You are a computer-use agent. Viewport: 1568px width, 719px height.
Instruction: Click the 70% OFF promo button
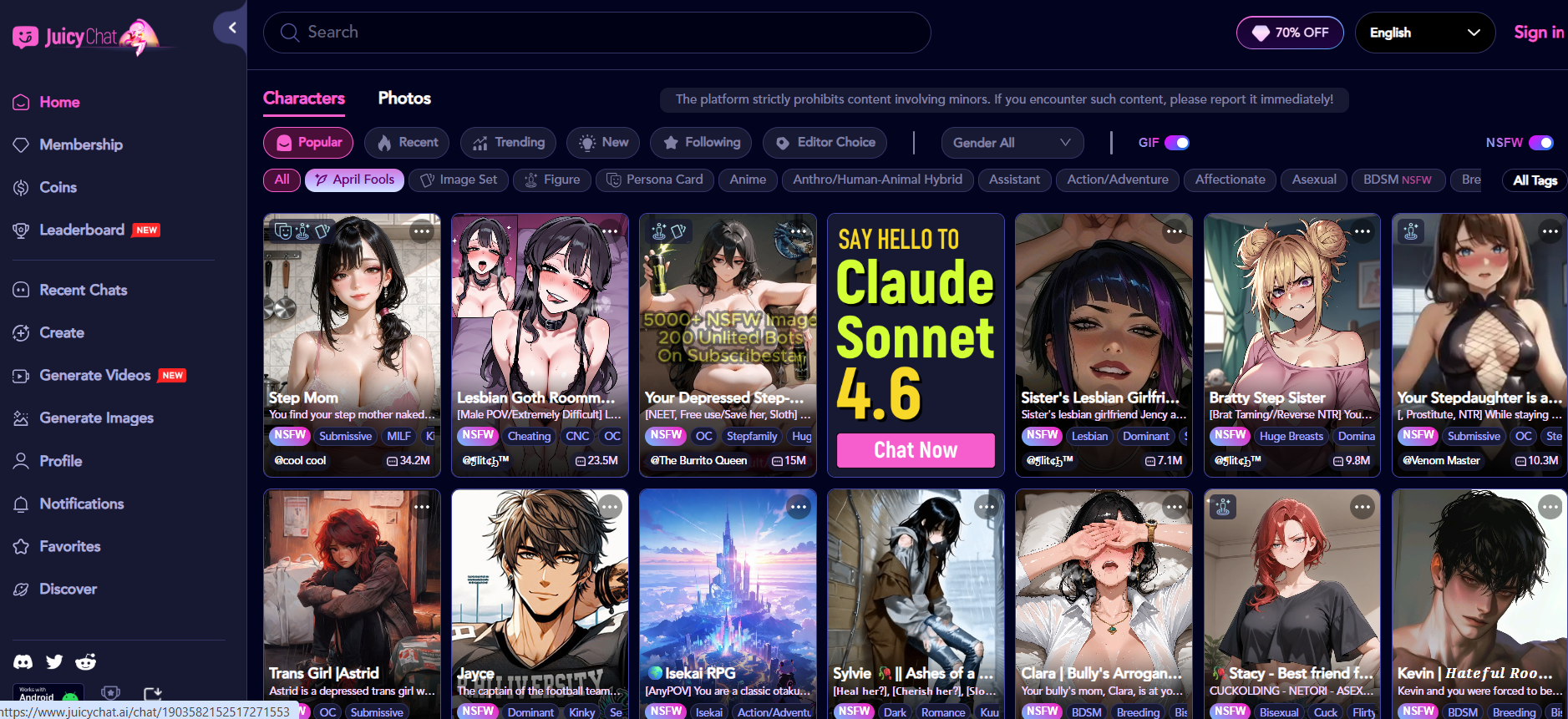coord(1290,33)
